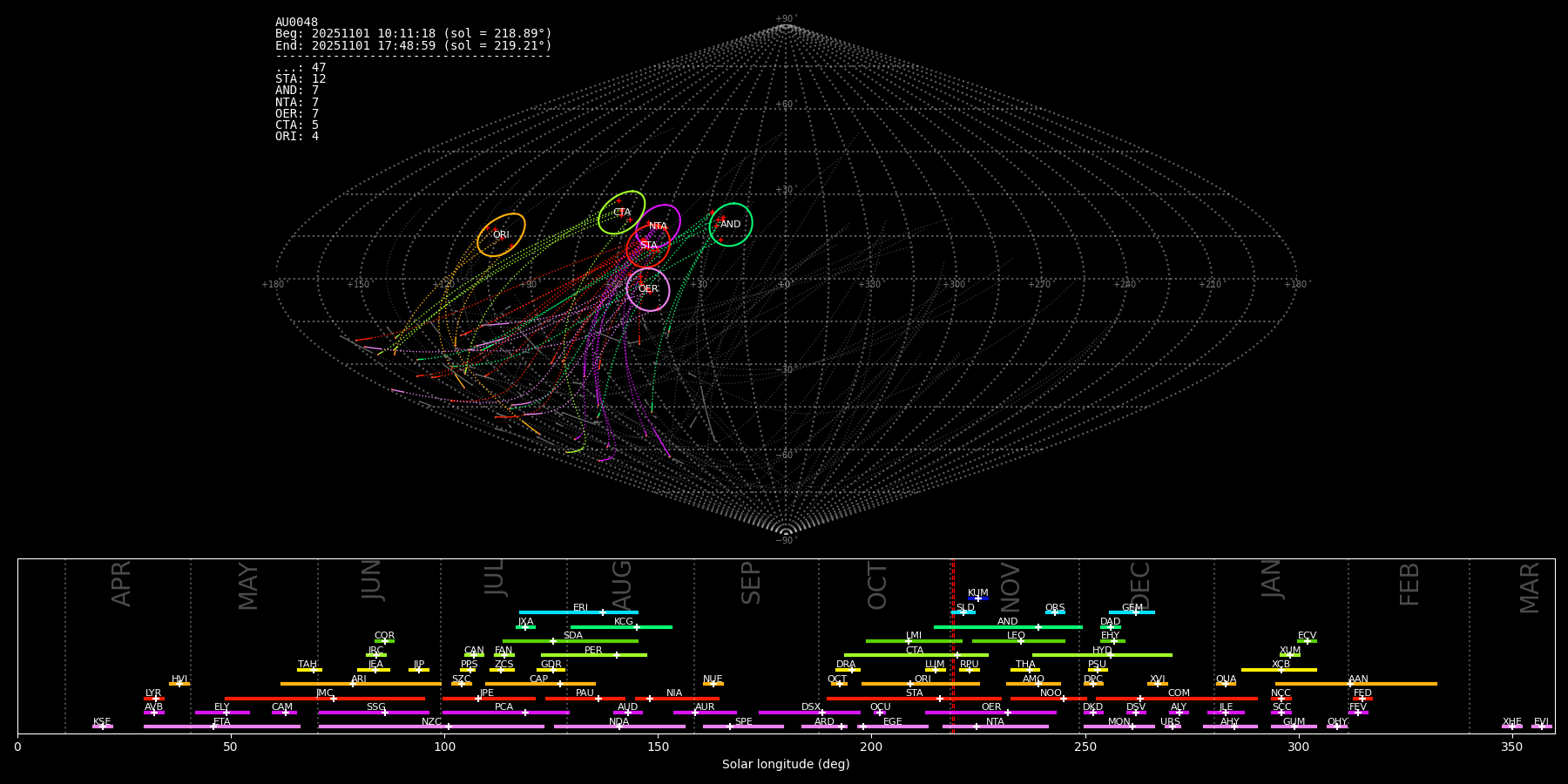Select the QUA shower marker in January

point(1226,684)
